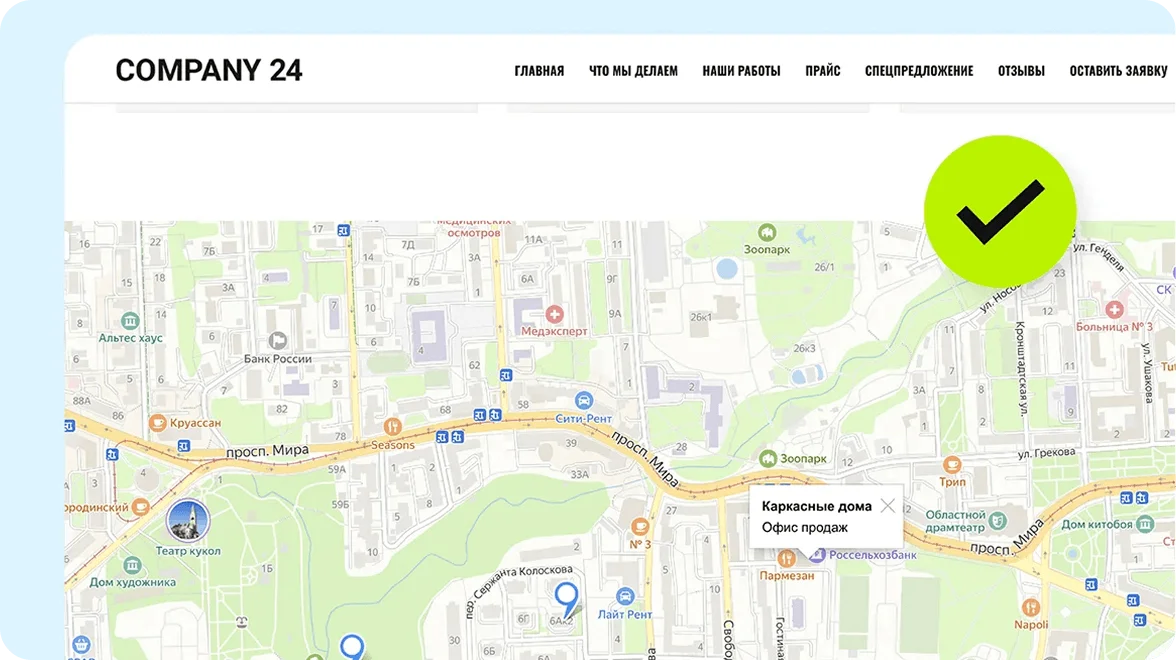Click the Больница № 3 hospital icon
The image size is (1176, 660).
pos(1115,310)
